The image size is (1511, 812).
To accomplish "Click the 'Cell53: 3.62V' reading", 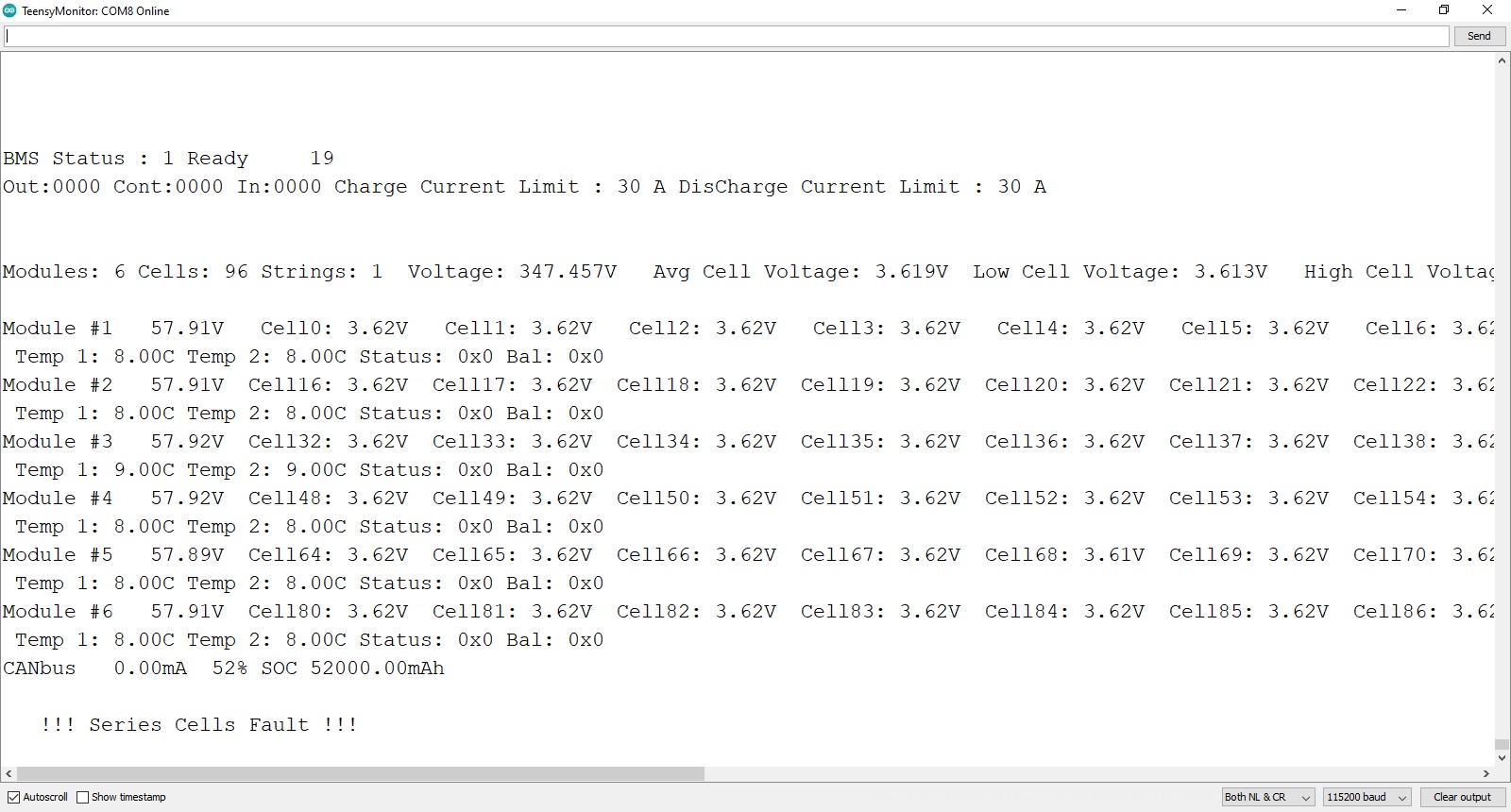I will click(x=1248, y=499).
